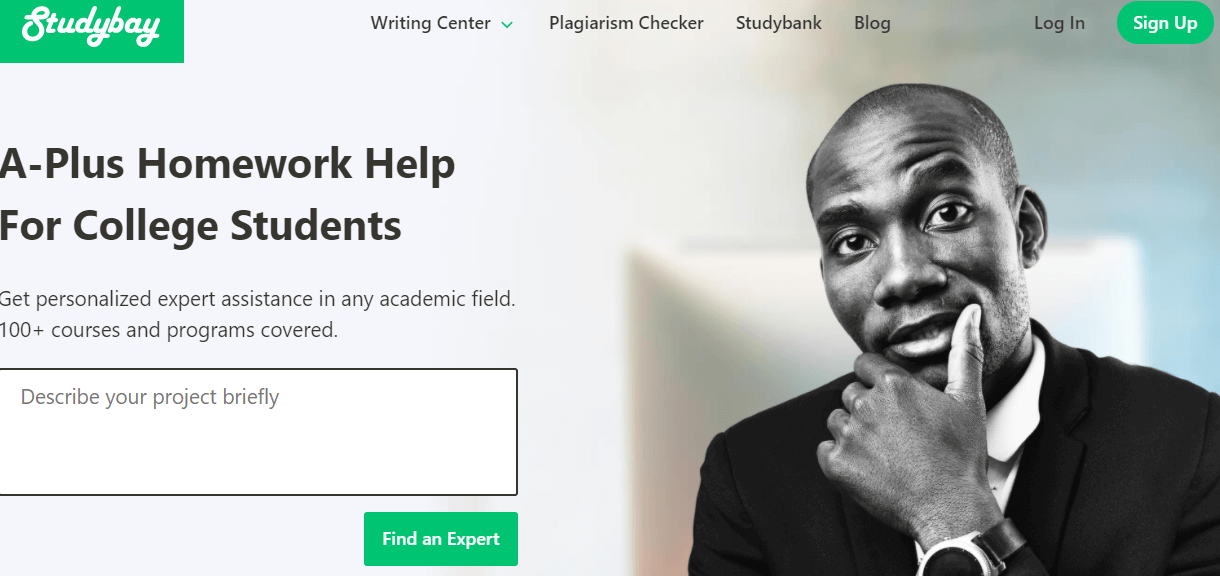Screen dimensions: 1220x576
Task: Expand the Writing Center chevron arrow
Action: 507,24
